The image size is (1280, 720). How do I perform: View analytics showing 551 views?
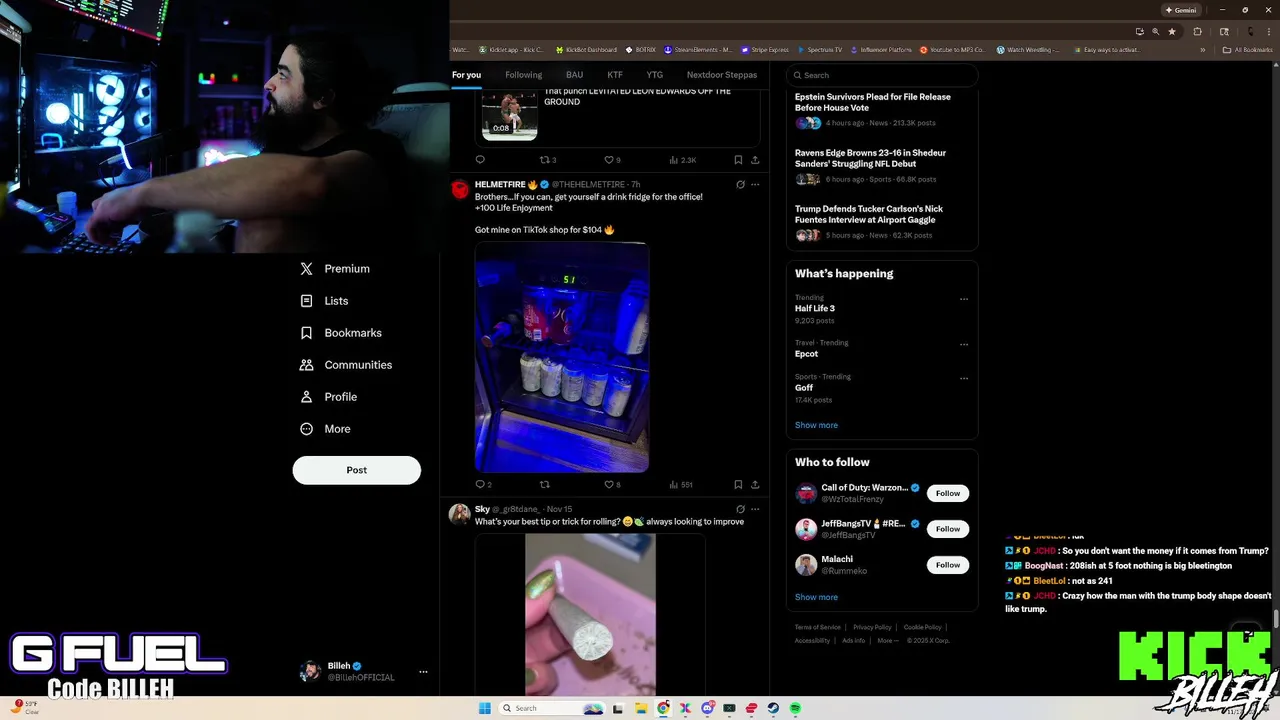(x=680, y=484)
